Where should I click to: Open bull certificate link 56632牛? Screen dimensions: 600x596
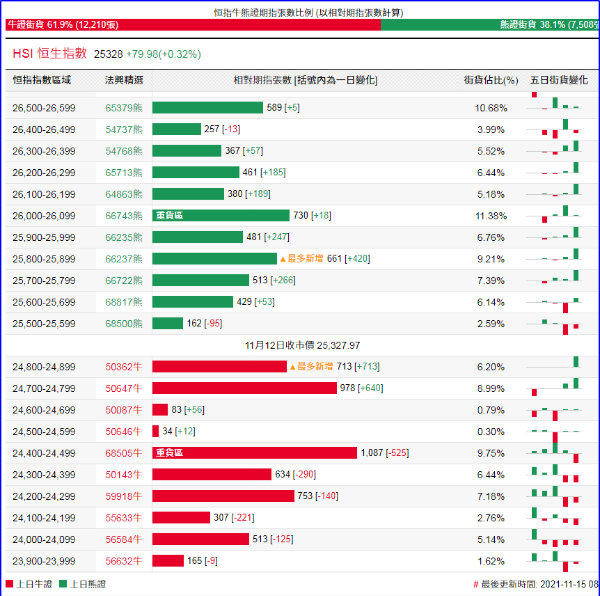(124, 561)
